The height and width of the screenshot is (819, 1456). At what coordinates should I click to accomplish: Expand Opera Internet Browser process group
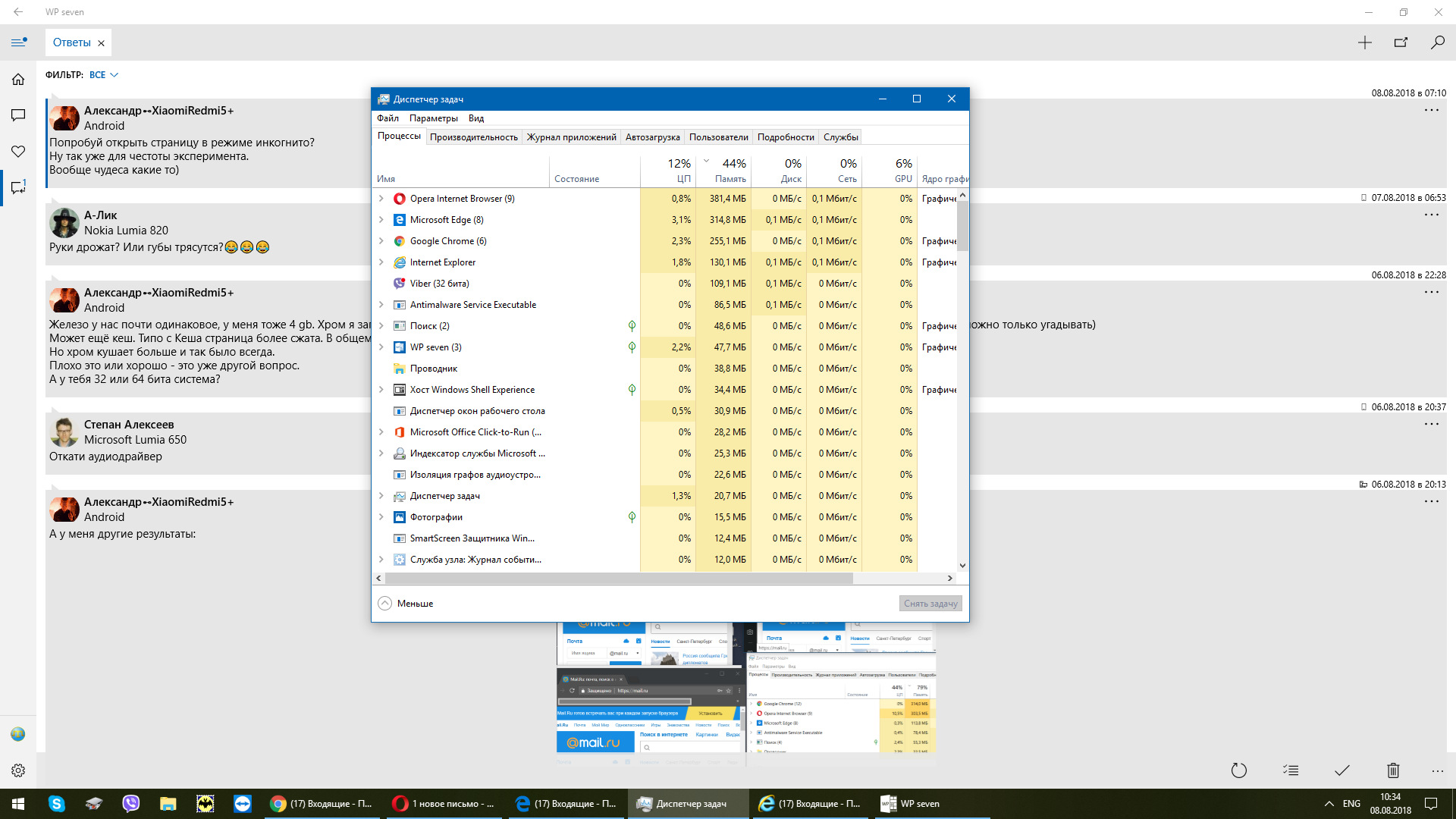(x=381, y=199)
